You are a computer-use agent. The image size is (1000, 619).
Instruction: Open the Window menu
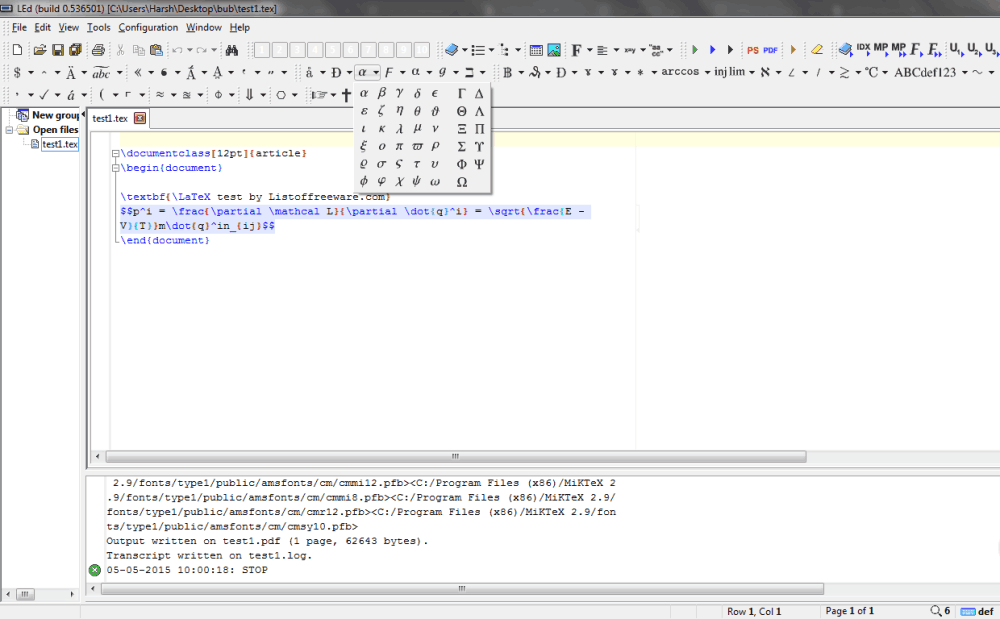click(203, 27)
